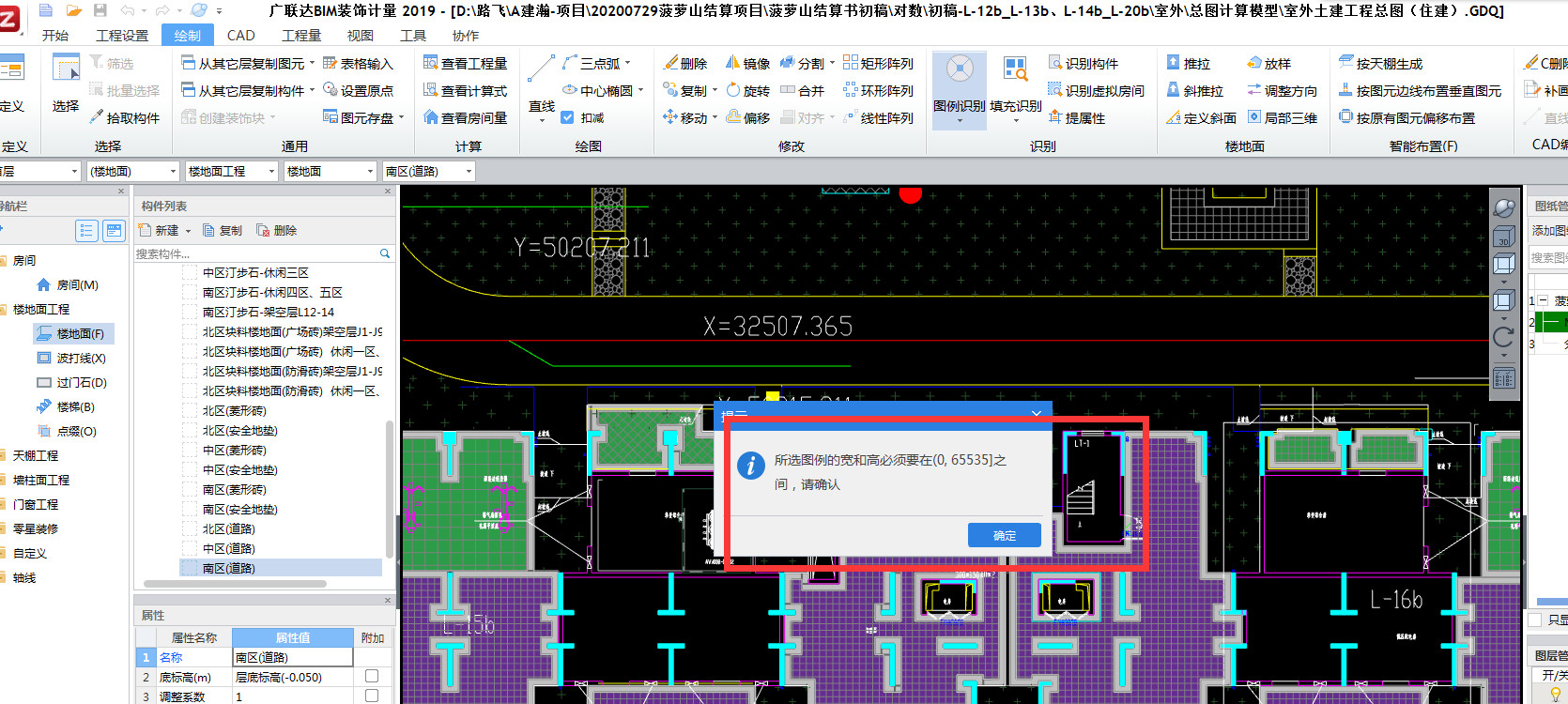The height and width of the screenshot is (704, 1568).
Task: Click the 拾取构件 pick component tool
Action: (125, 117)
